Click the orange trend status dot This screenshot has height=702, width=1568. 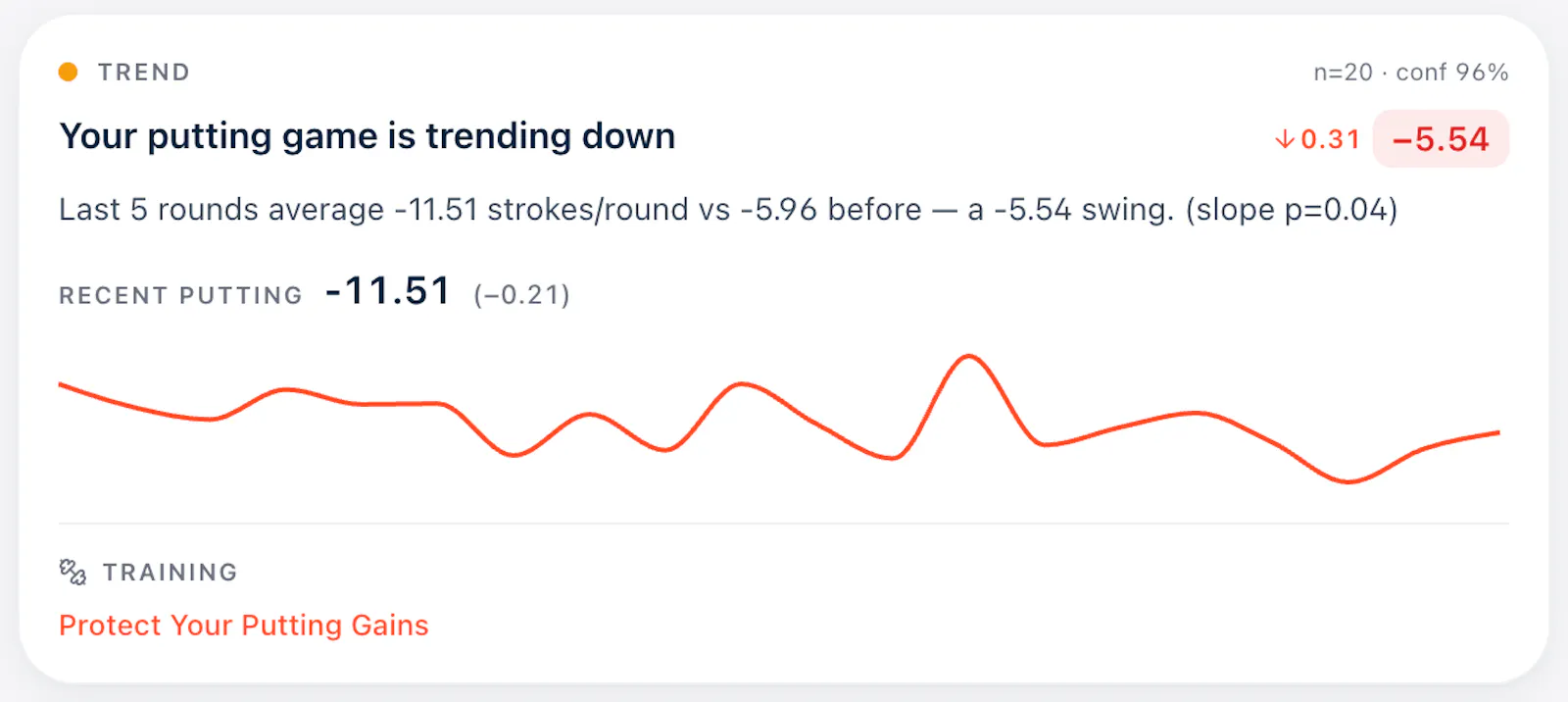(68, 72)
